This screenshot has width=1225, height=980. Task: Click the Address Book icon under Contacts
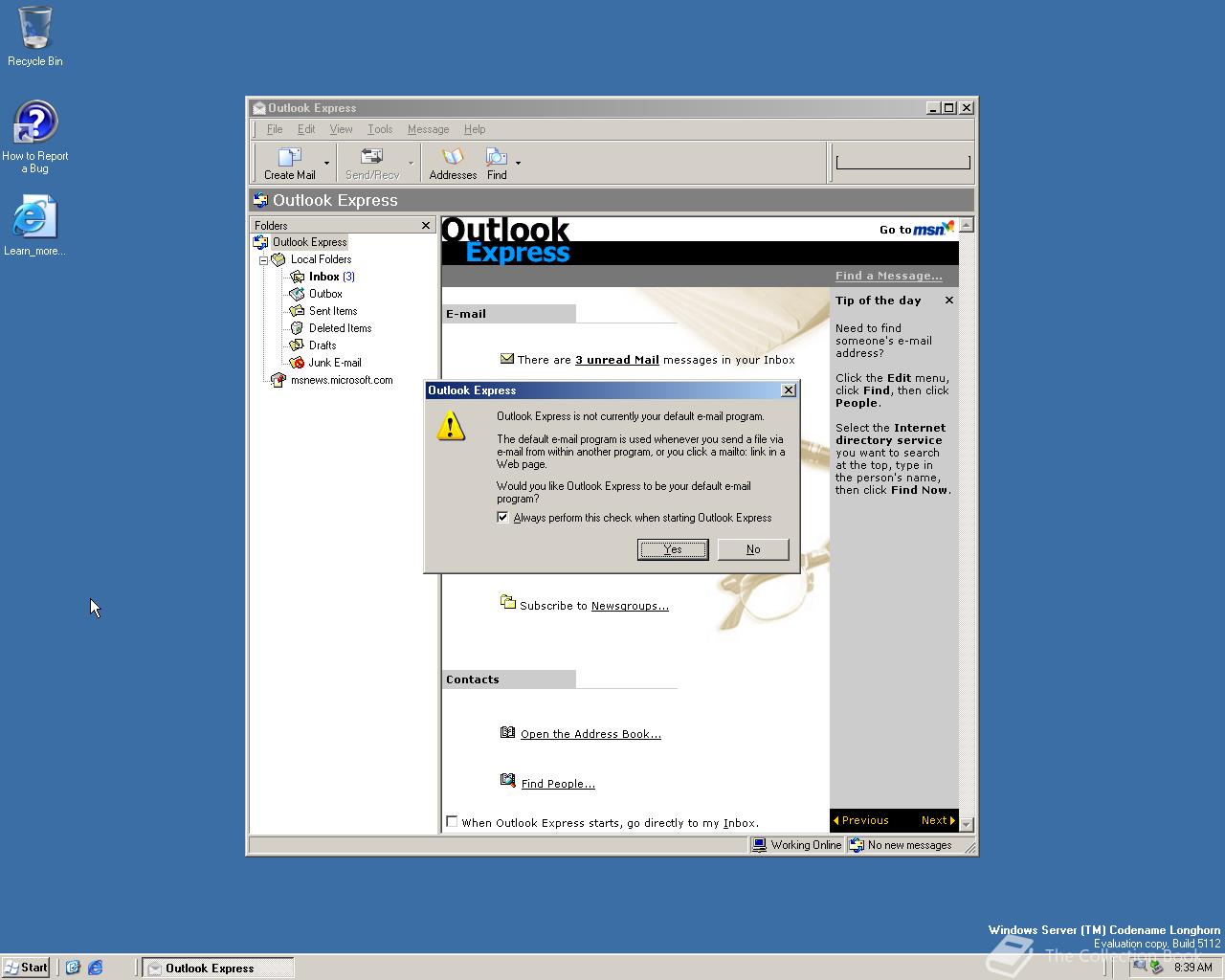point(508,732)
